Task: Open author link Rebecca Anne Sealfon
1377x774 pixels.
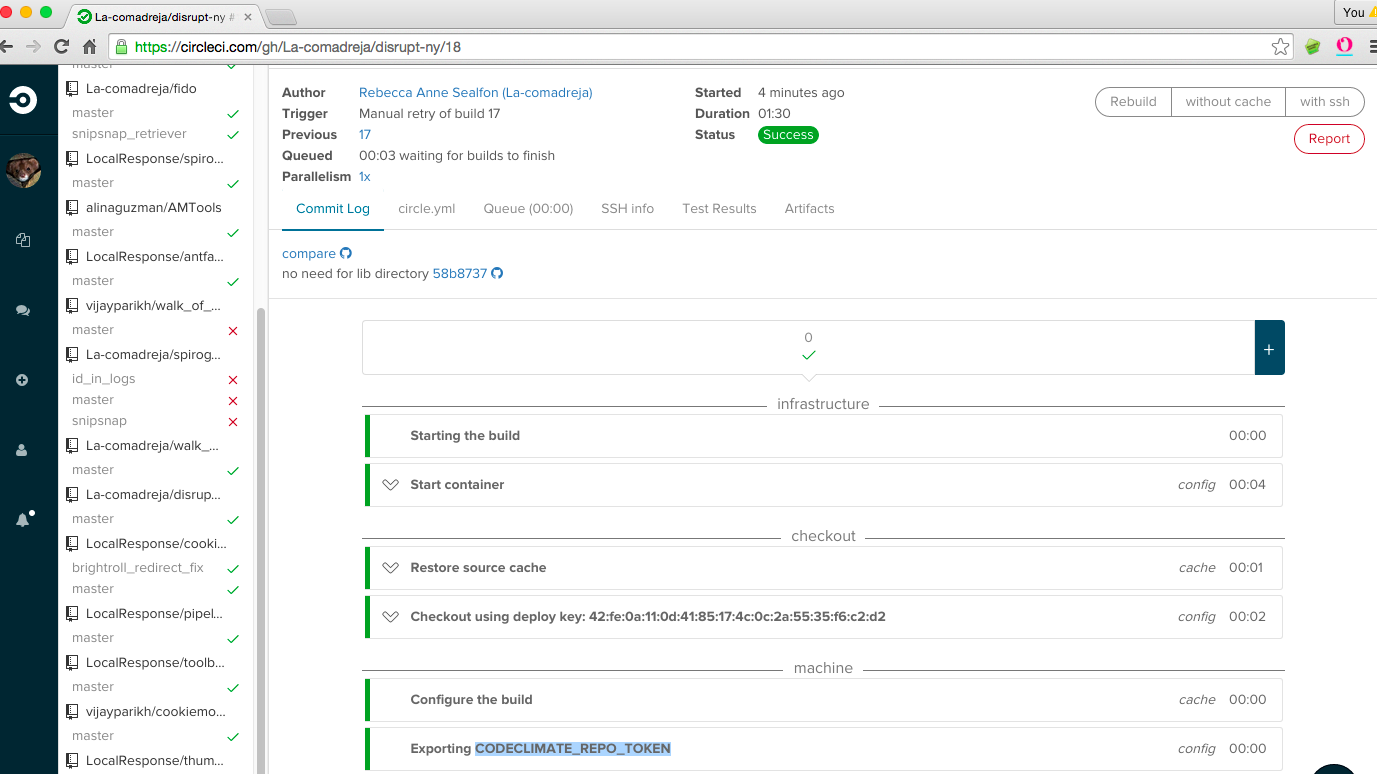Action: tap(476, 93)
